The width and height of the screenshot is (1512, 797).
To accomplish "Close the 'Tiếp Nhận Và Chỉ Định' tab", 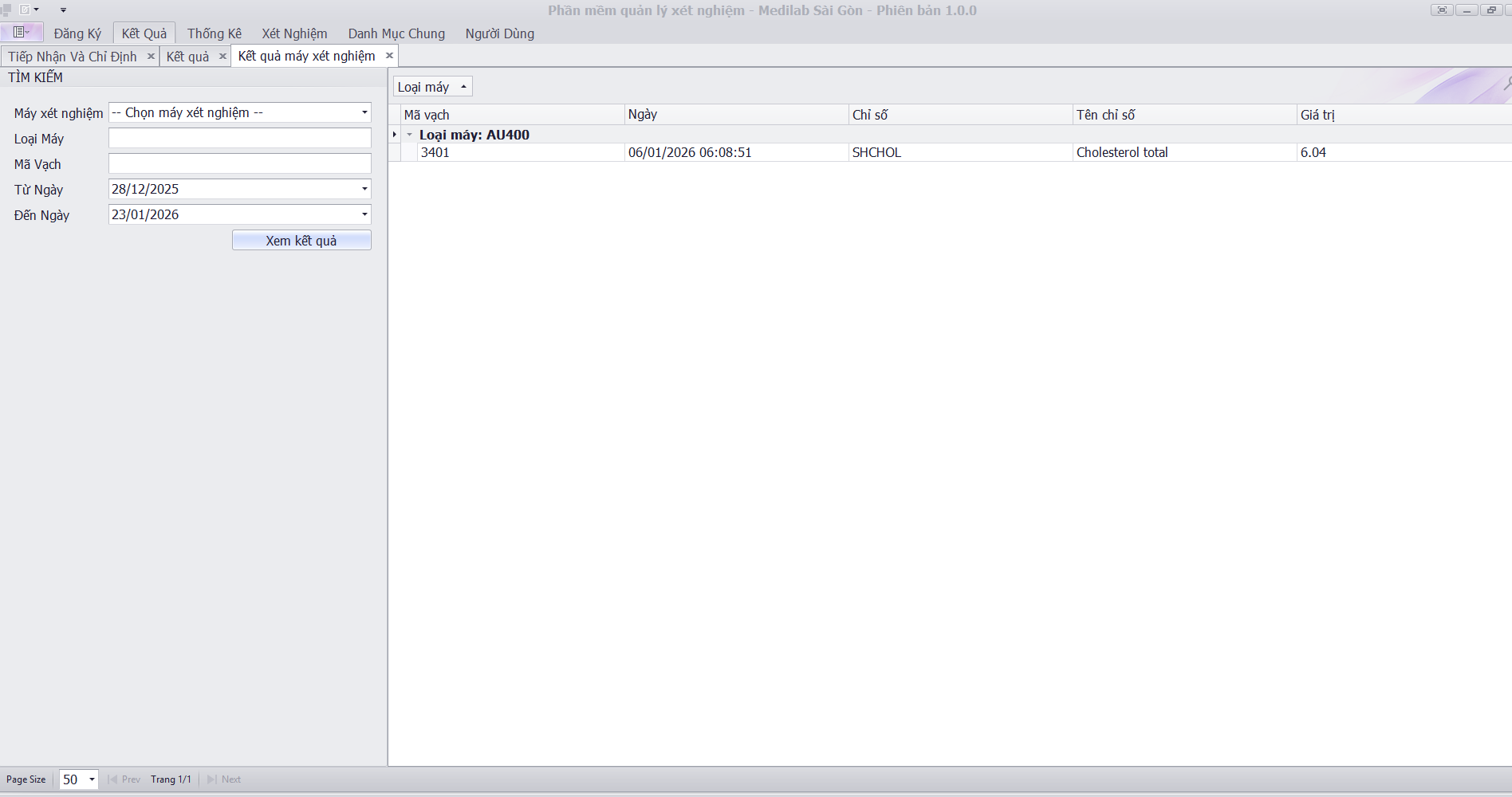I will [151, 57].
